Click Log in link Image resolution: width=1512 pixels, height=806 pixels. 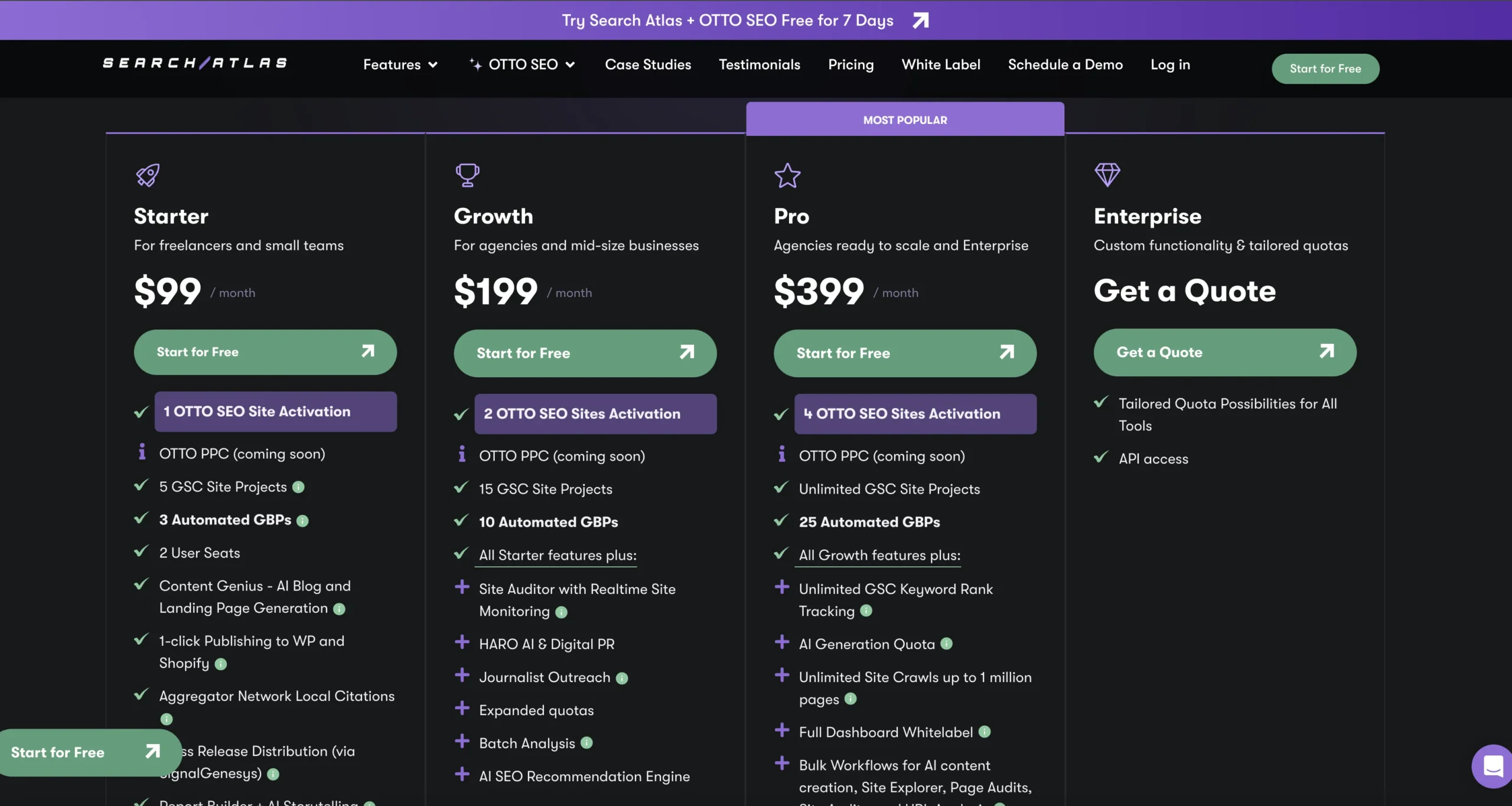tap(1170, 64)
